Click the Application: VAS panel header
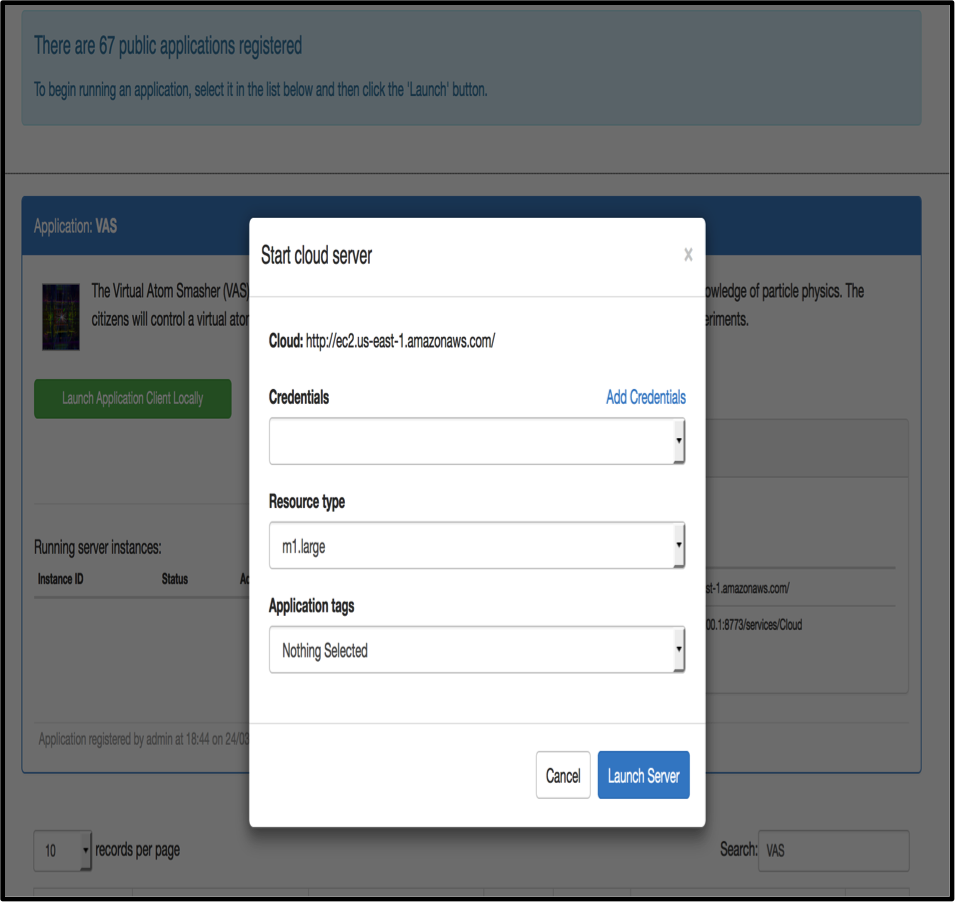Screen dimensions: 955x902 76,226
